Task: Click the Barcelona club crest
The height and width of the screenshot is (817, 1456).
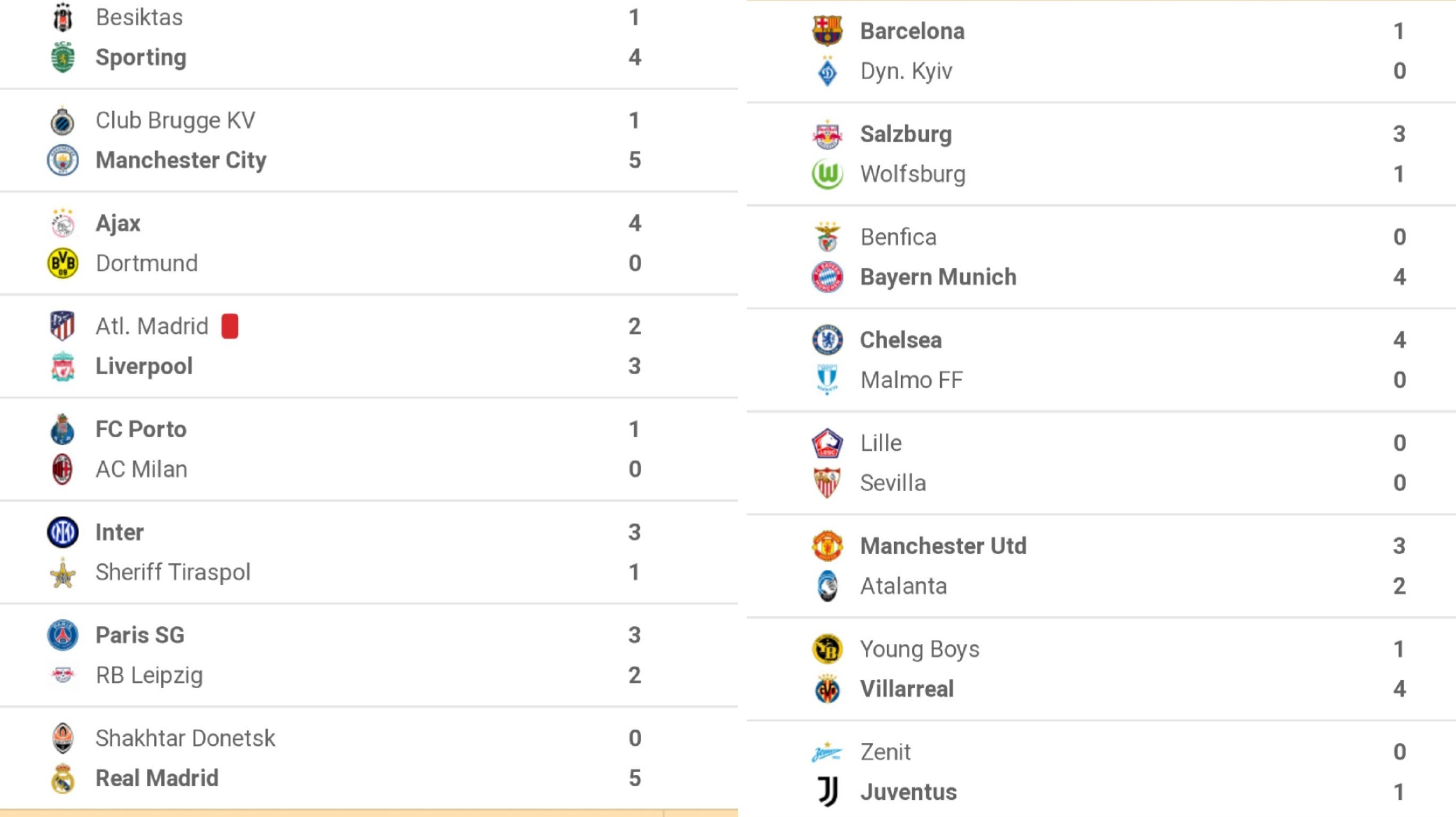Action: 827,30
